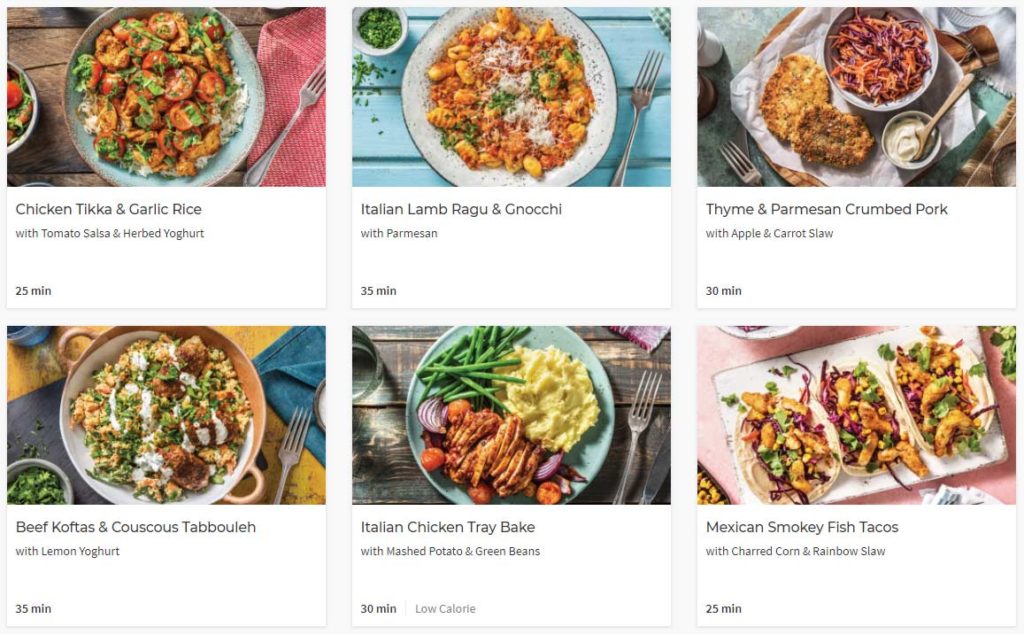Viewport: 1024px width, 634px height.
Task: Open the Beef Koftas & Couscous Tabbouleh recipe
Action: point(135,527)
